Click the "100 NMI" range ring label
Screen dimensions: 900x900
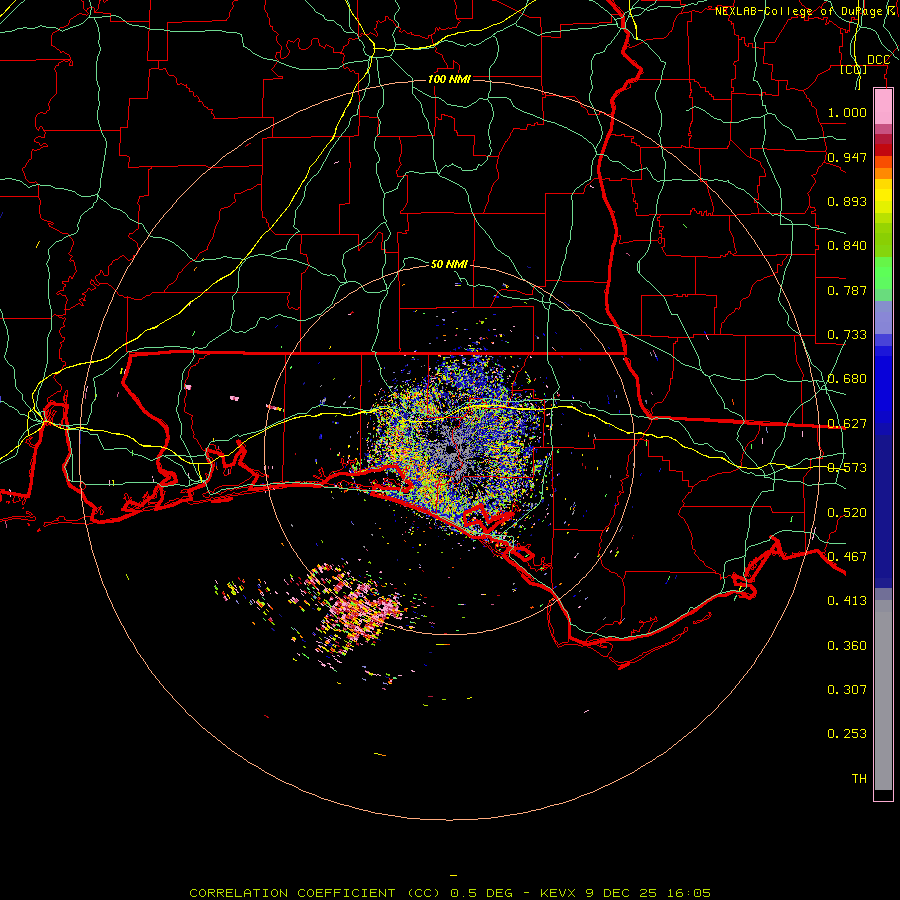click(x=449, y=79)
